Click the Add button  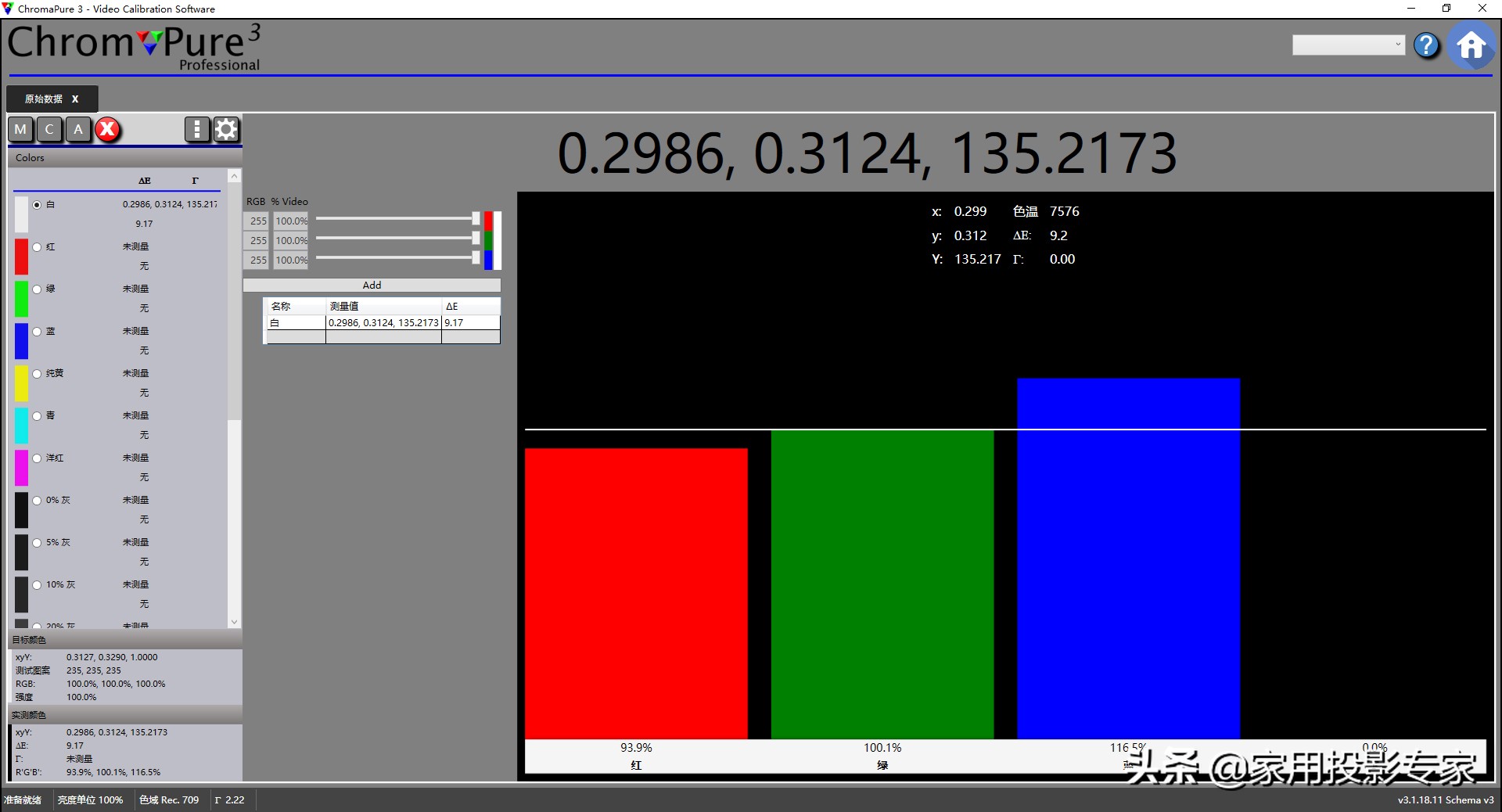point(372,286)
